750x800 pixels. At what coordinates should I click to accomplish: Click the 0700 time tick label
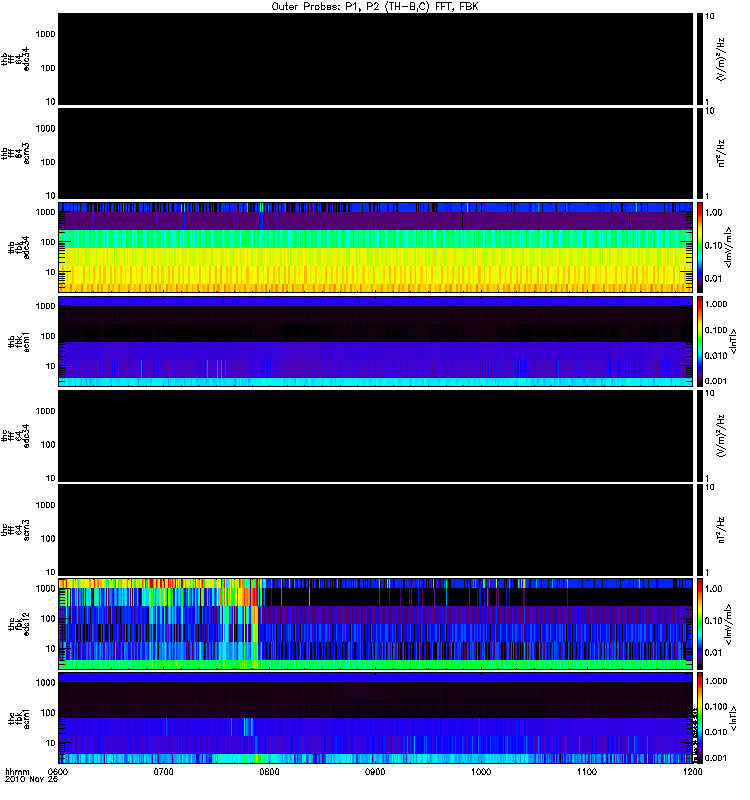pos(164,772)
